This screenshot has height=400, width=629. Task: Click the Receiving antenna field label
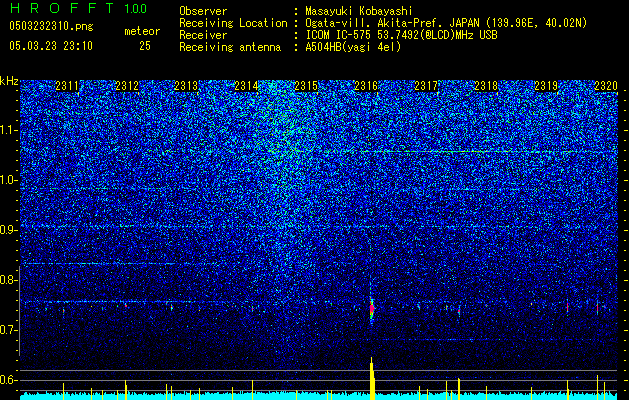pyautogui.click(x=230, y=47)
